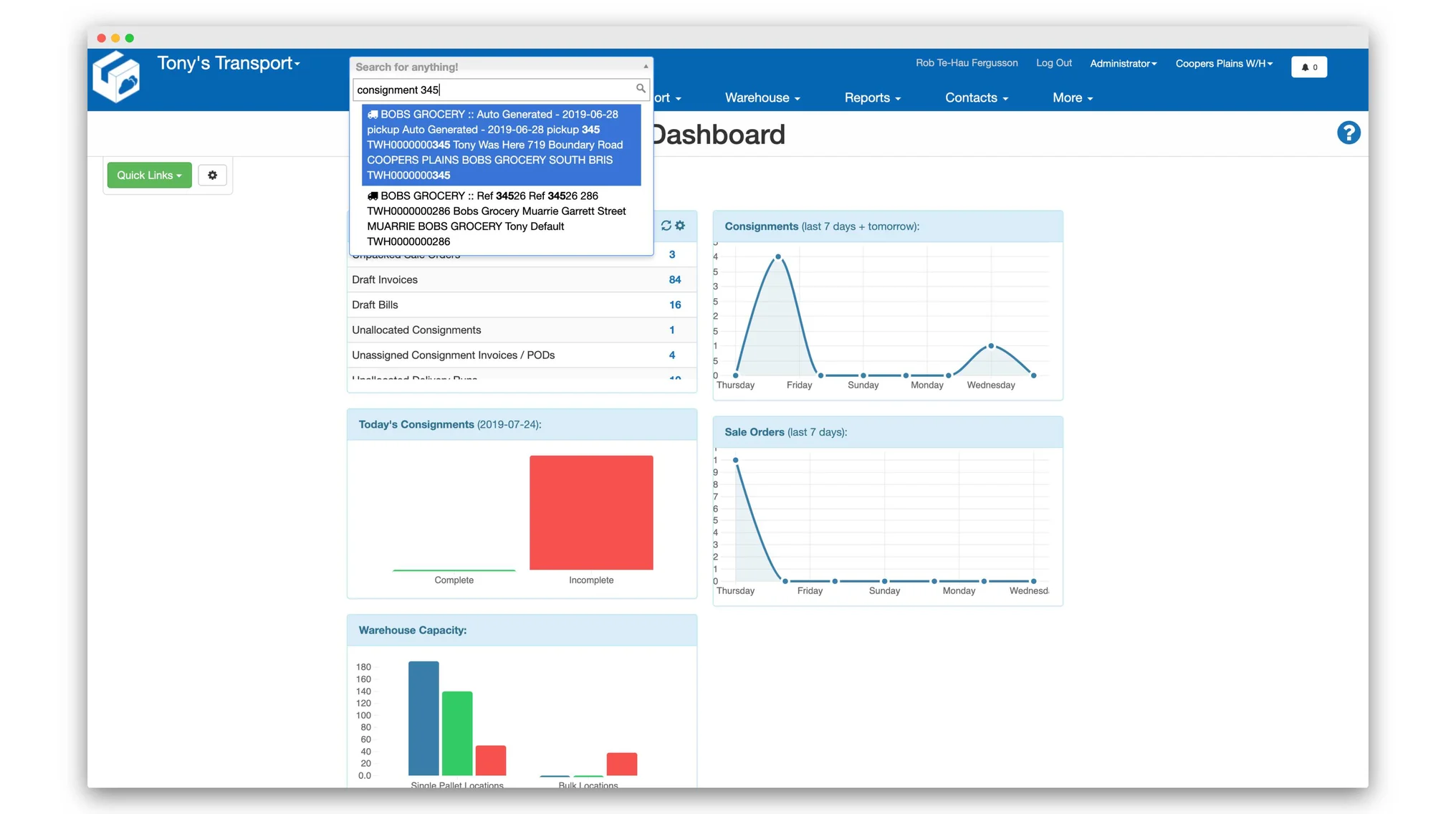This screenshot has height=814, width=1456.
Task: Open the Warehouse menu
Action: [x=762, y=98]
